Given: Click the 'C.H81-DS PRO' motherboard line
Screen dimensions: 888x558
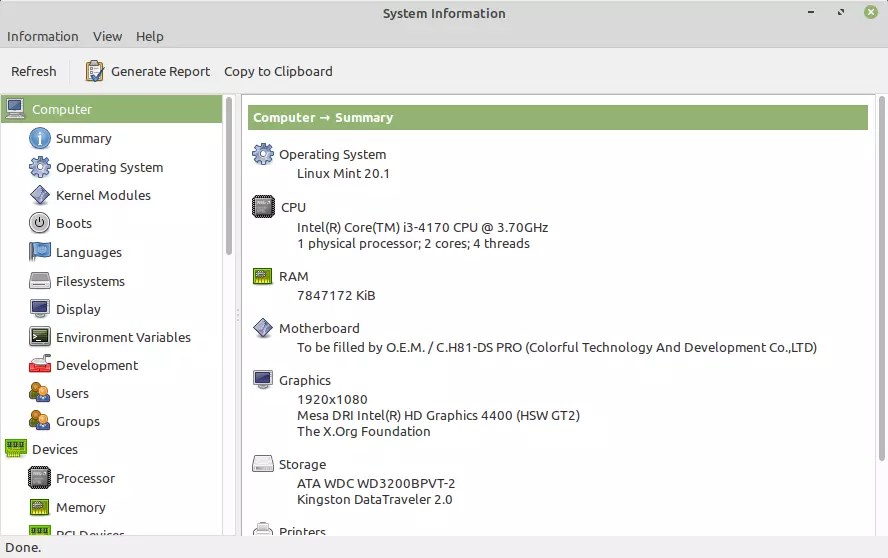Looking at the screenshot, I should pos(557,347).
